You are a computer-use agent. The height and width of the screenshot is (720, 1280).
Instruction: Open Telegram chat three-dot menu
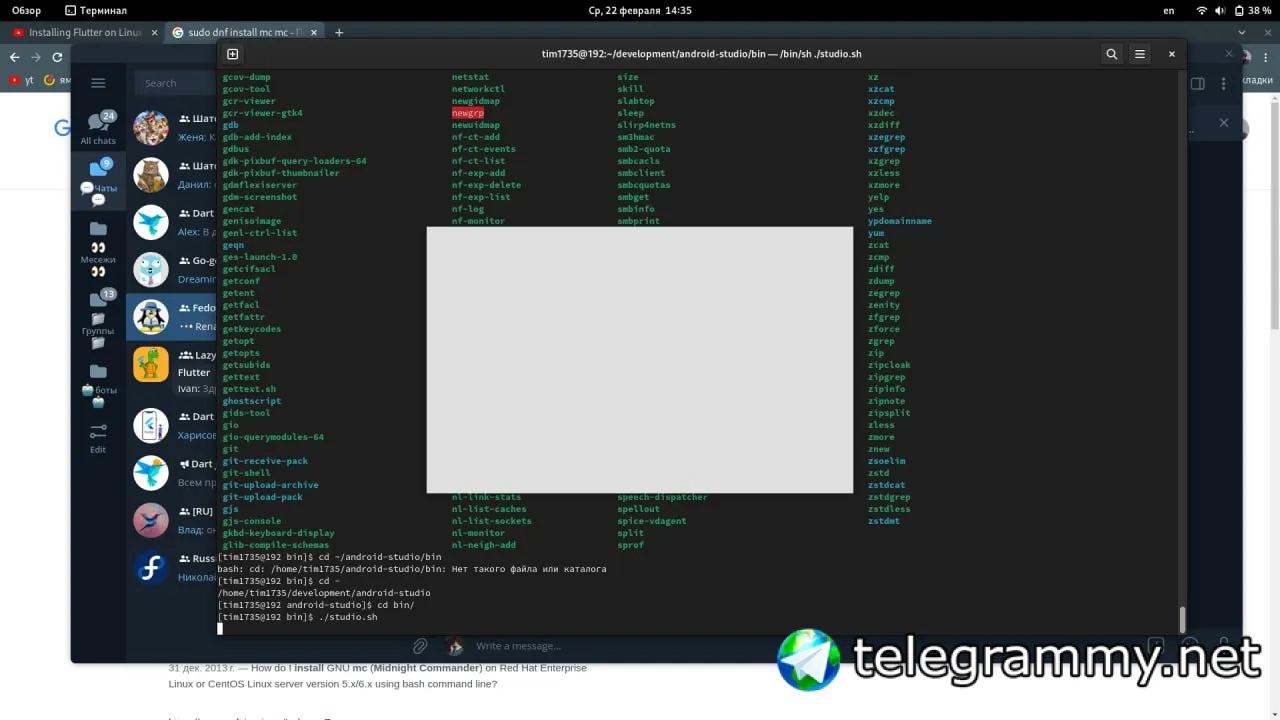pos(1224,83)
